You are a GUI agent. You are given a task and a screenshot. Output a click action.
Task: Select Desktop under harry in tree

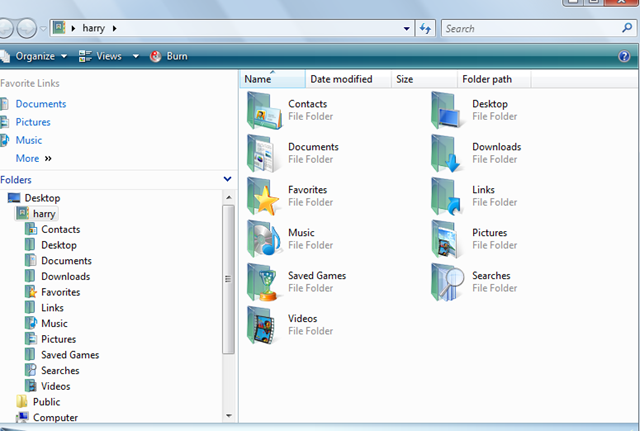(59, 245)
